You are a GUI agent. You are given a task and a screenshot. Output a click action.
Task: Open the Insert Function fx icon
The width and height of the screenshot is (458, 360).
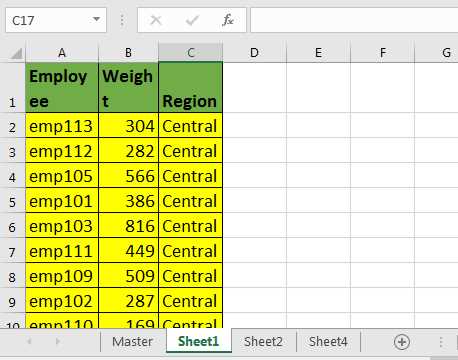click(228, 20)
